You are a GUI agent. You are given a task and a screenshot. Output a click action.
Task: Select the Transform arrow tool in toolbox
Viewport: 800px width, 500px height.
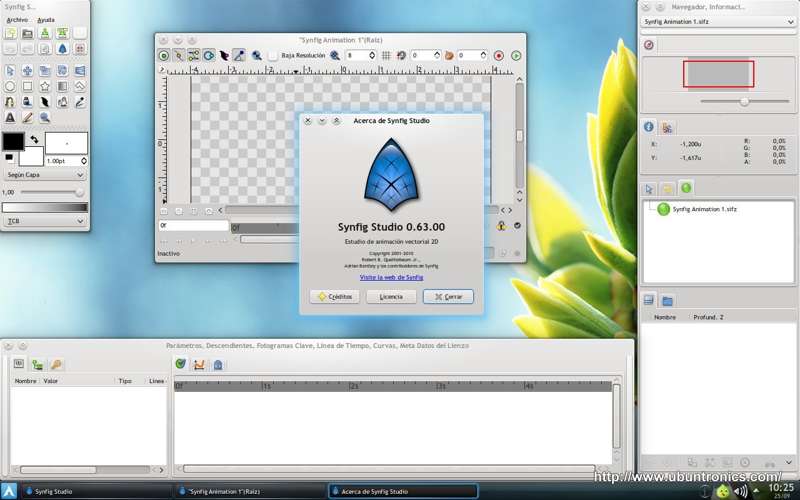coord(10,70)
